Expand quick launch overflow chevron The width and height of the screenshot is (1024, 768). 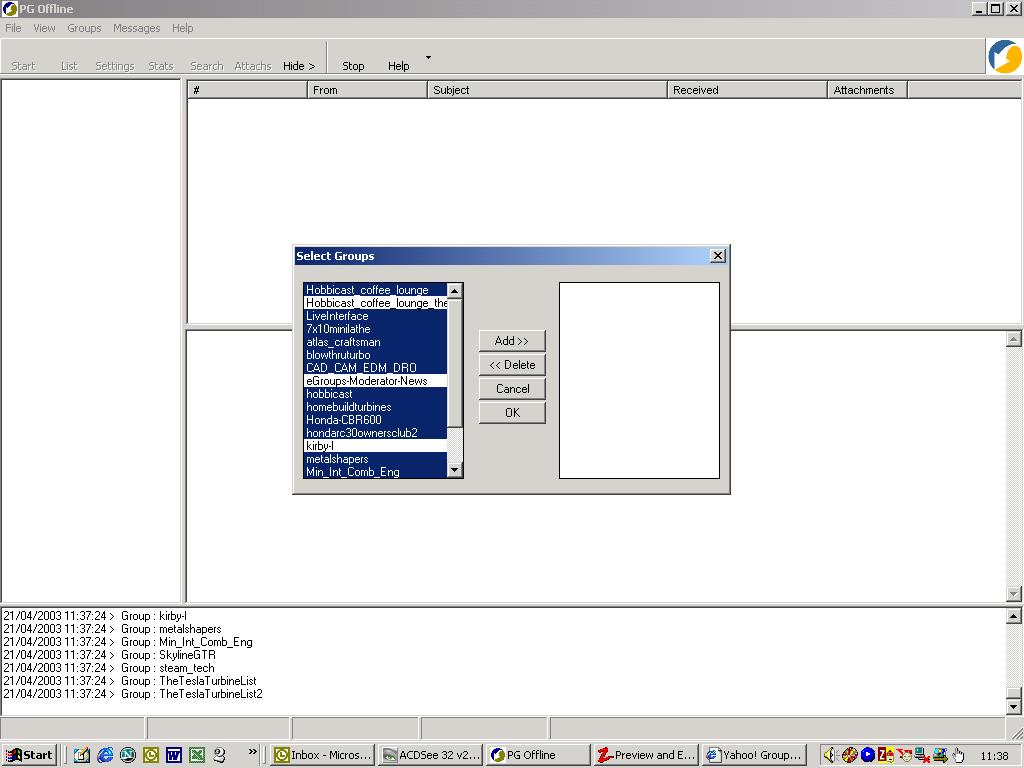[253, 752]
